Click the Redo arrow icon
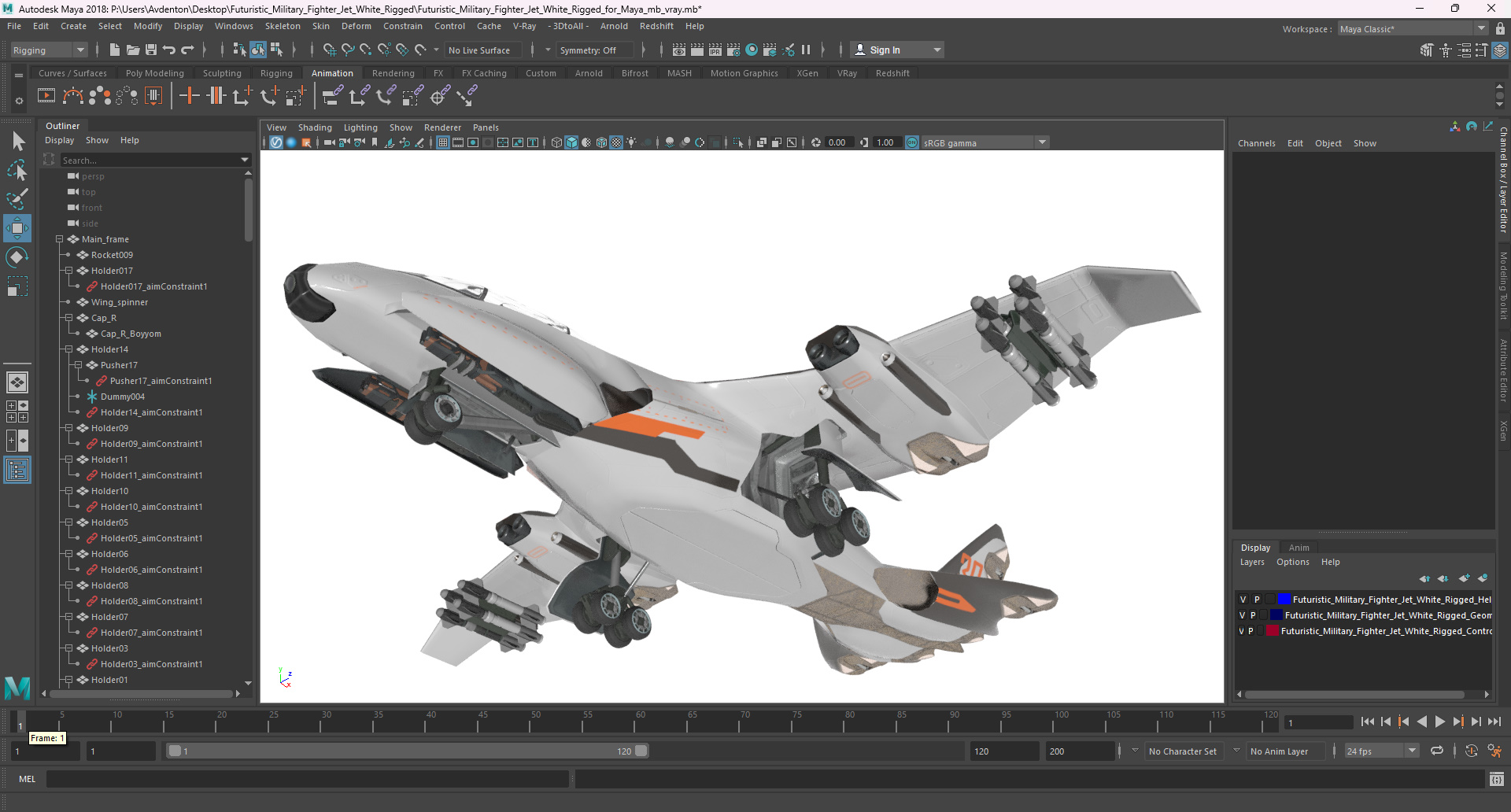Screen dimensions: 1511x812 187,50
